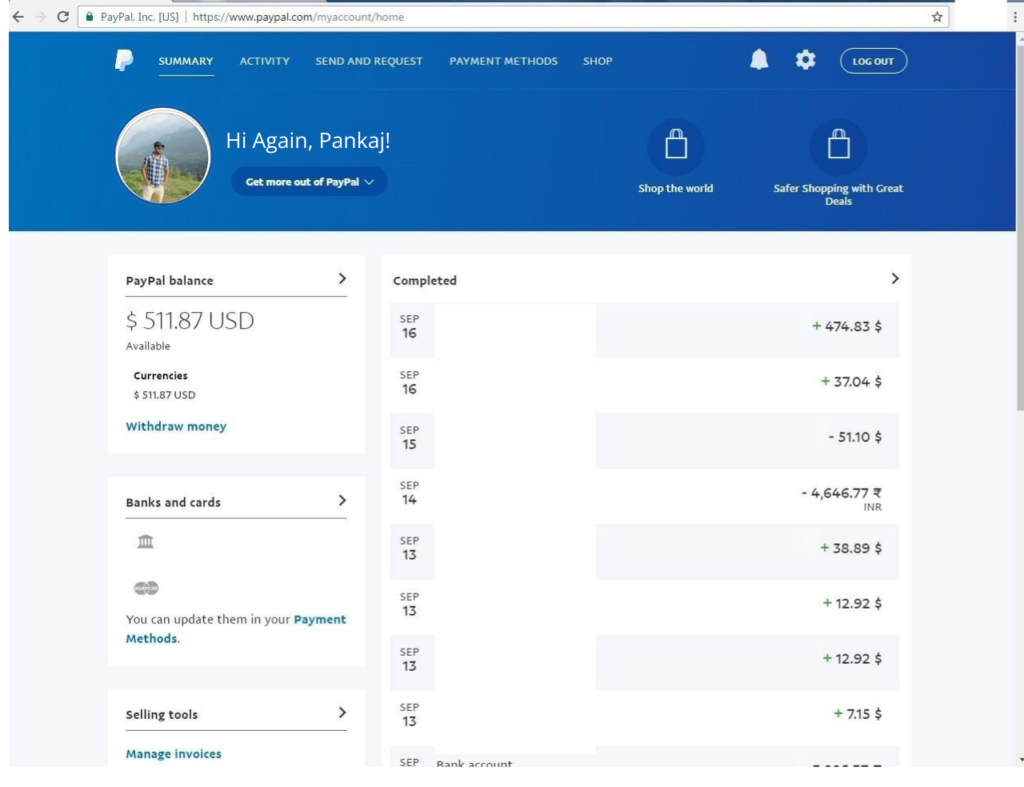Follow the Payment Methods link in Banks and cards

point(236,628)
